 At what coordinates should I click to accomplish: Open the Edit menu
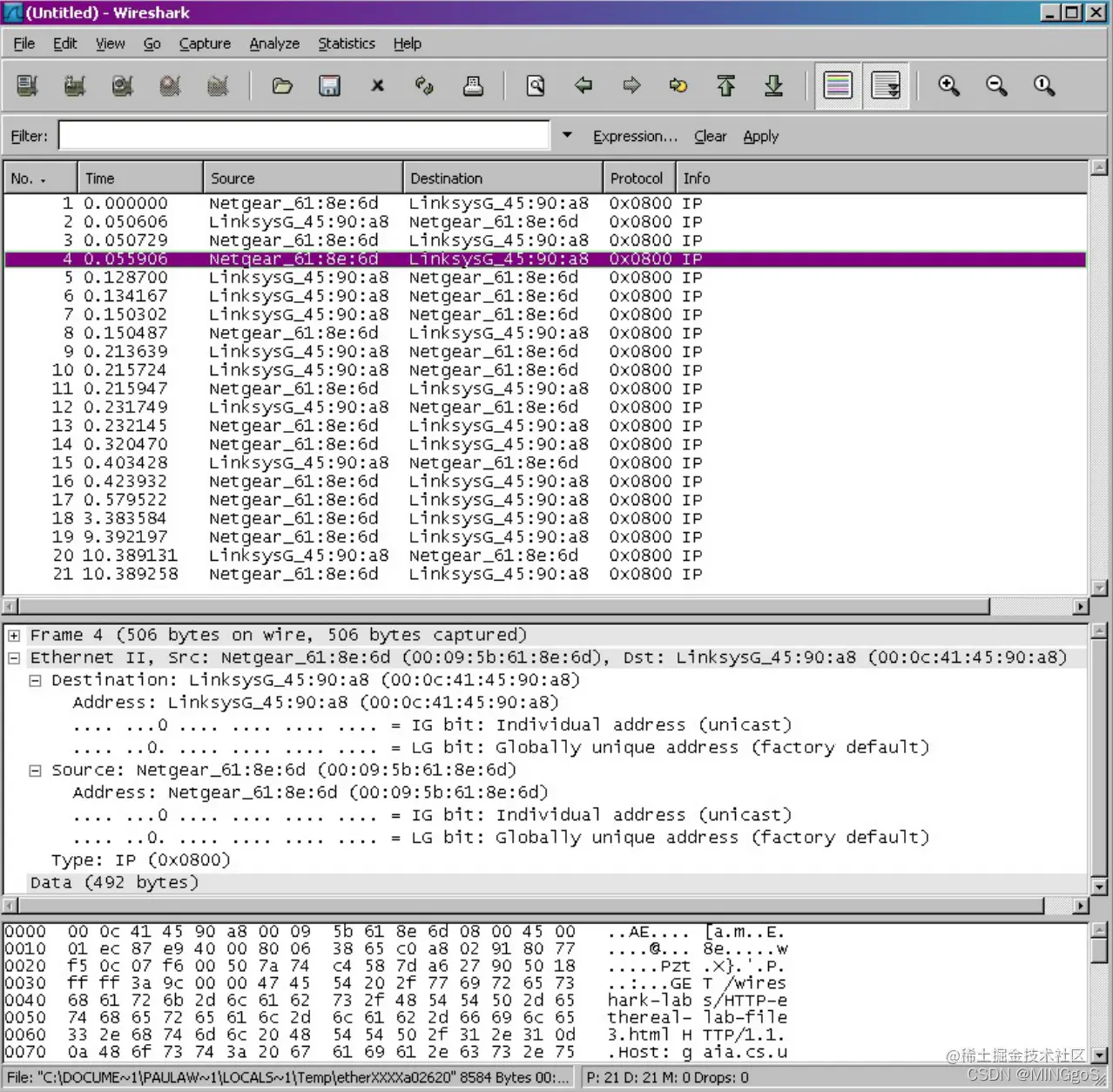[x=64, y=44]
